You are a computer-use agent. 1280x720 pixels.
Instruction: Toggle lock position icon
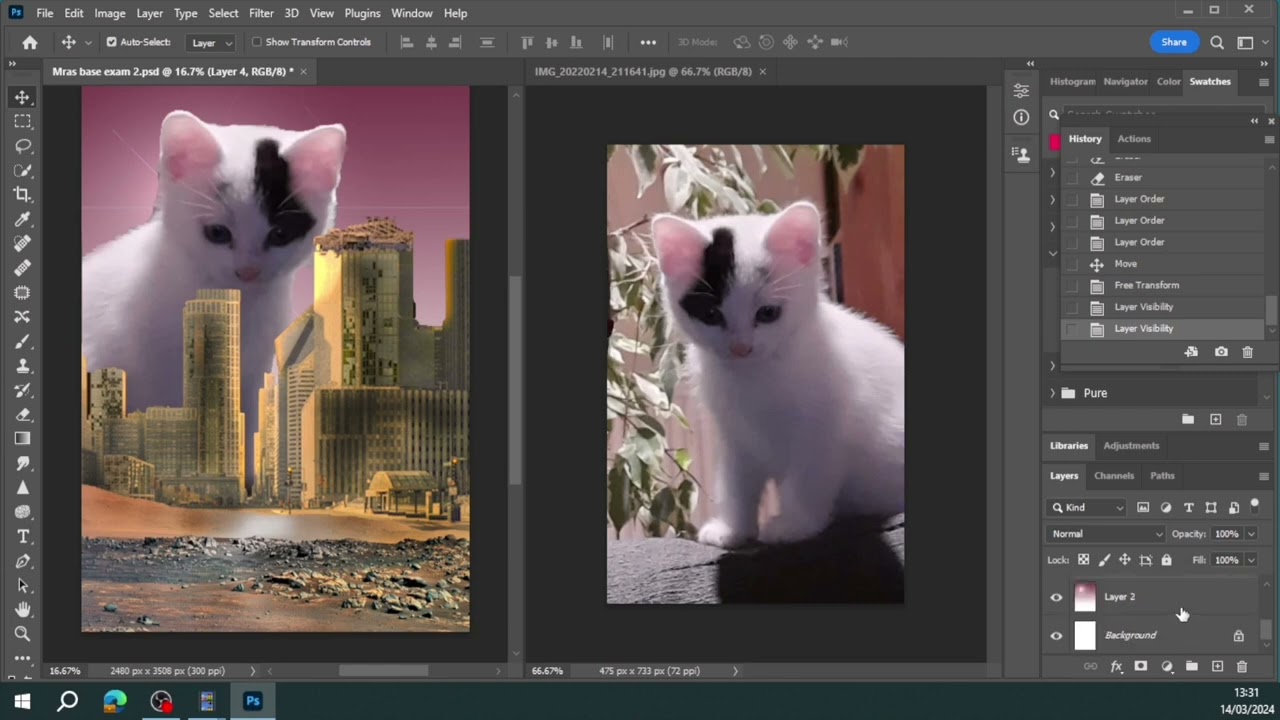pyautogui.click(x=1125, y=560)
